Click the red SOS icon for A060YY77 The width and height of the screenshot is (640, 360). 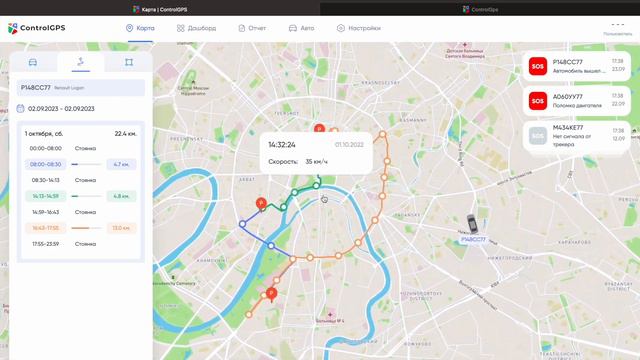click(538, 101)
